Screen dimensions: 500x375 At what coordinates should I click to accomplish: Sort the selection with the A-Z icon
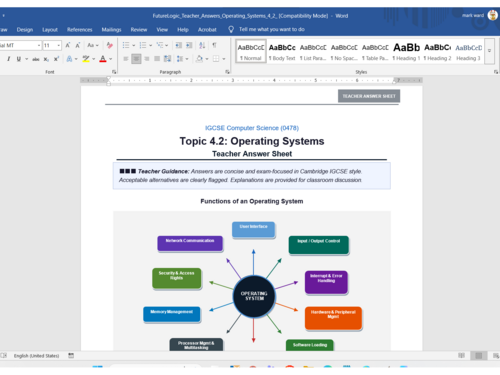point(202,45)
